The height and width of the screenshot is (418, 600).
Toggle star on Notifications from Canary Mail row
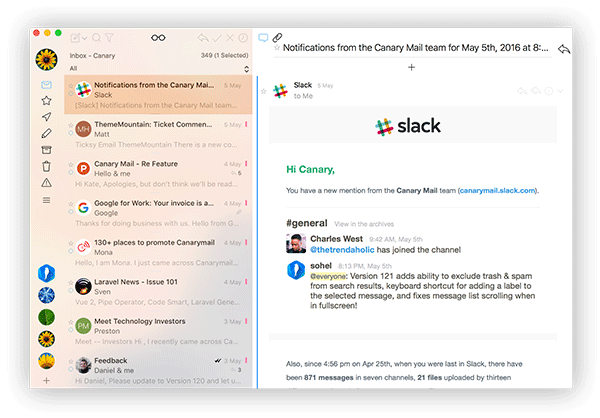[71, 86]
